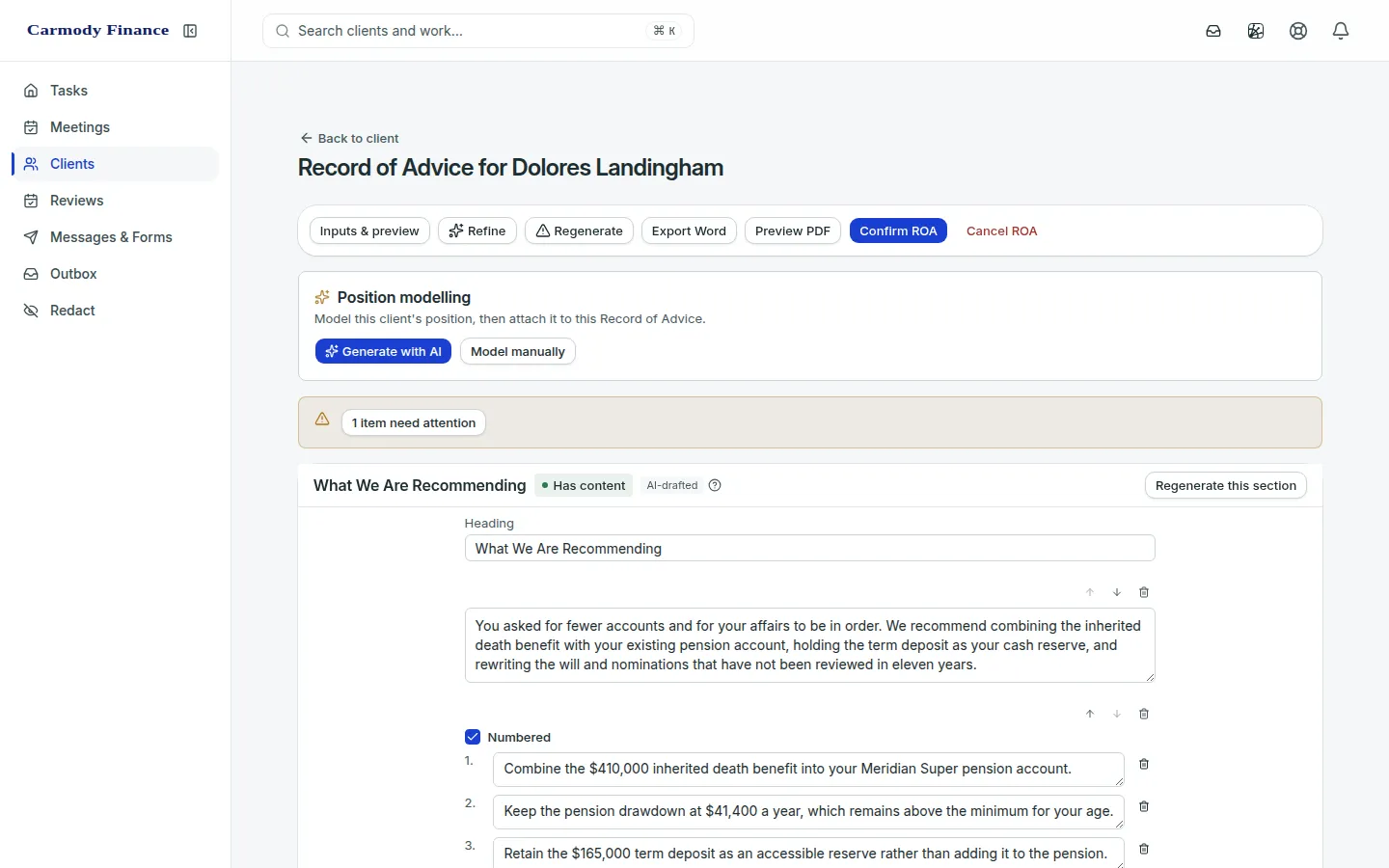Delete the intro paragraph block
Image resolution: width=1389 pixels, height=868 pixels.
(1144, 592)
